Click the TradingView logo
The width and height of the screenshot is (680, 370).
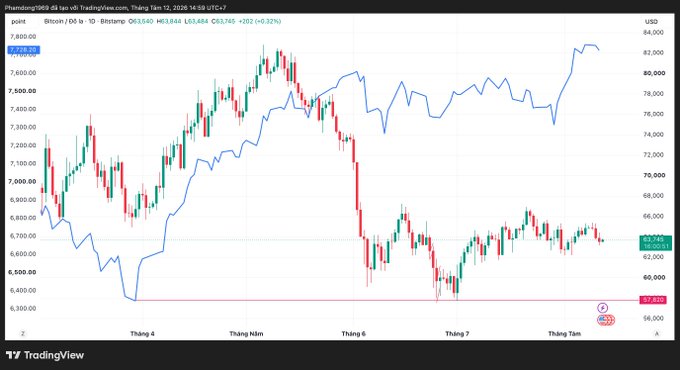click(x=45, y=355)
